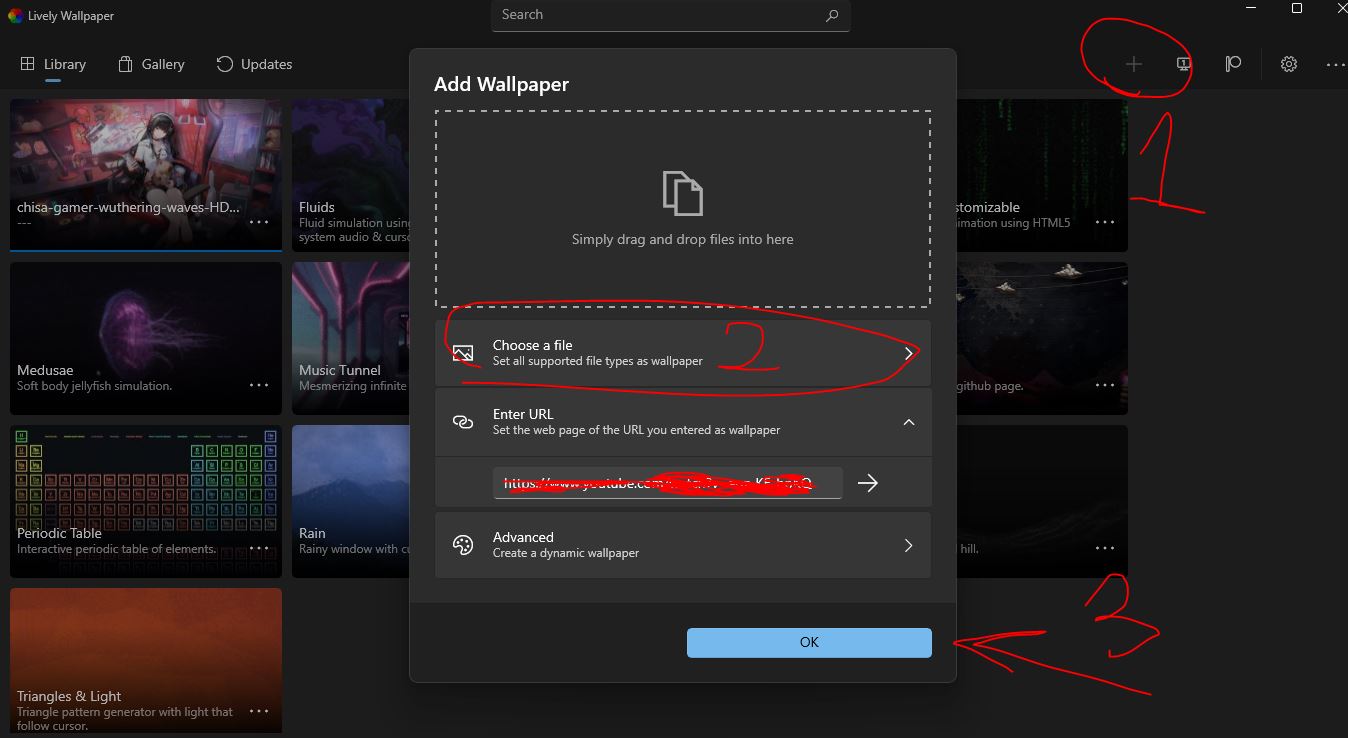Collapse the Enter URL section

pyautogui.click(x=908, y=422)
